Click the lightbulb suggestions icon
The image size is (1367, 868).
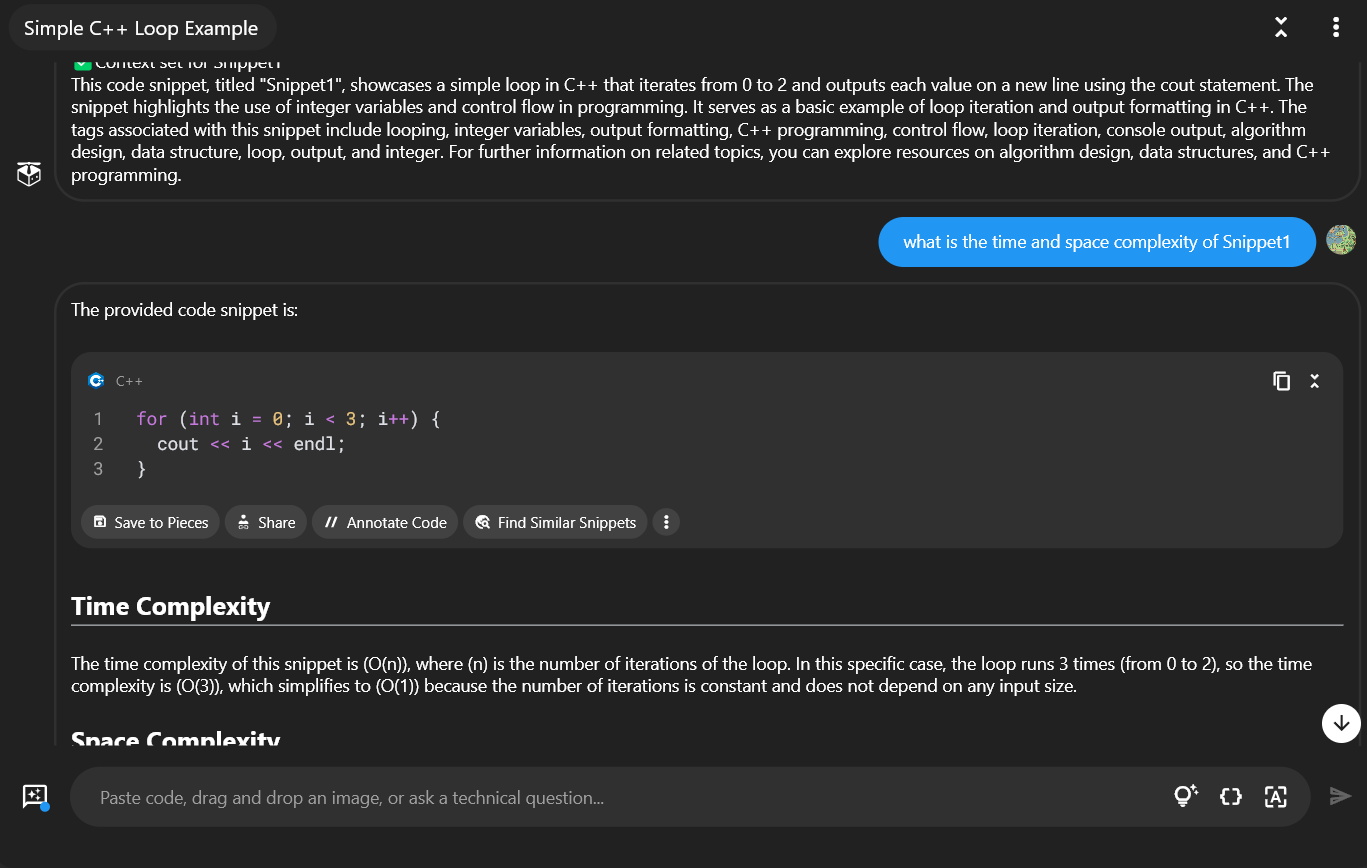[x=1185, y=797]
